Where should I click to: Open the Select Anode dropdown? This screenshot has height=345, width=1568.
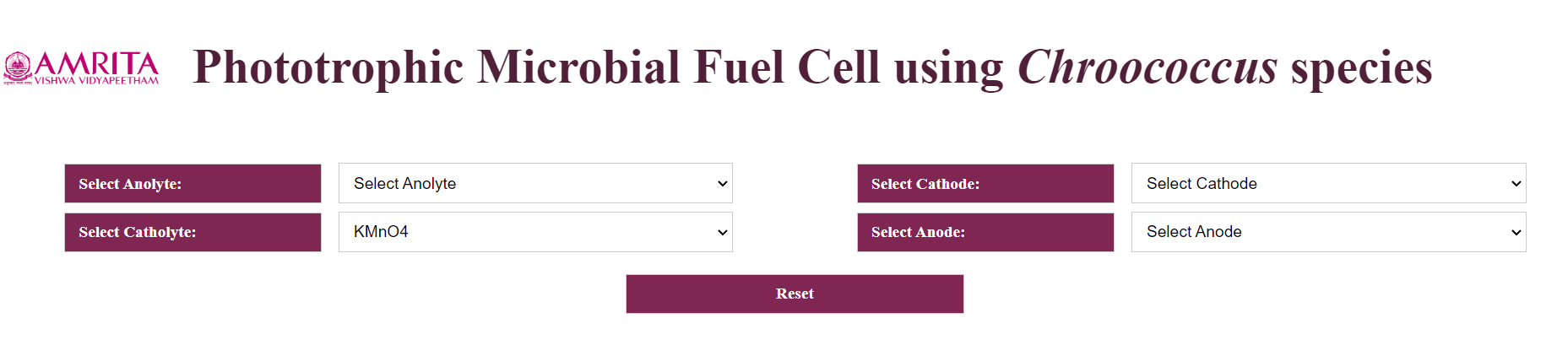1328,232
